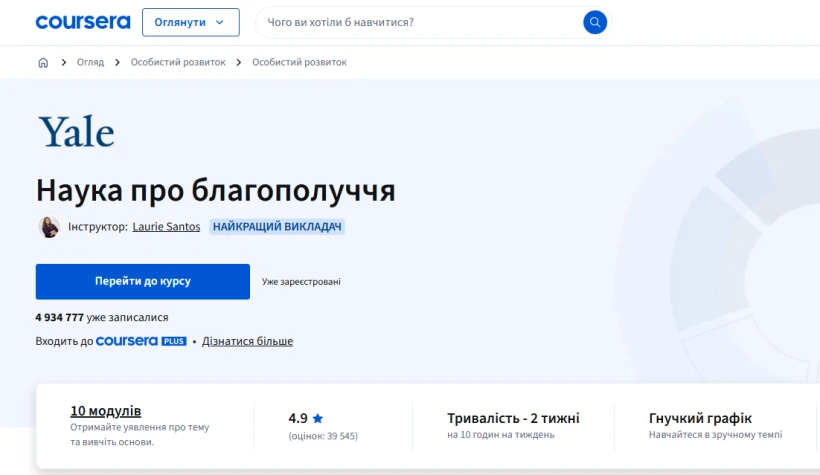Click 'Навчайтеся в зручному темпі' text
This screenshot has height=475, width=820.
[x=715, y=435]
